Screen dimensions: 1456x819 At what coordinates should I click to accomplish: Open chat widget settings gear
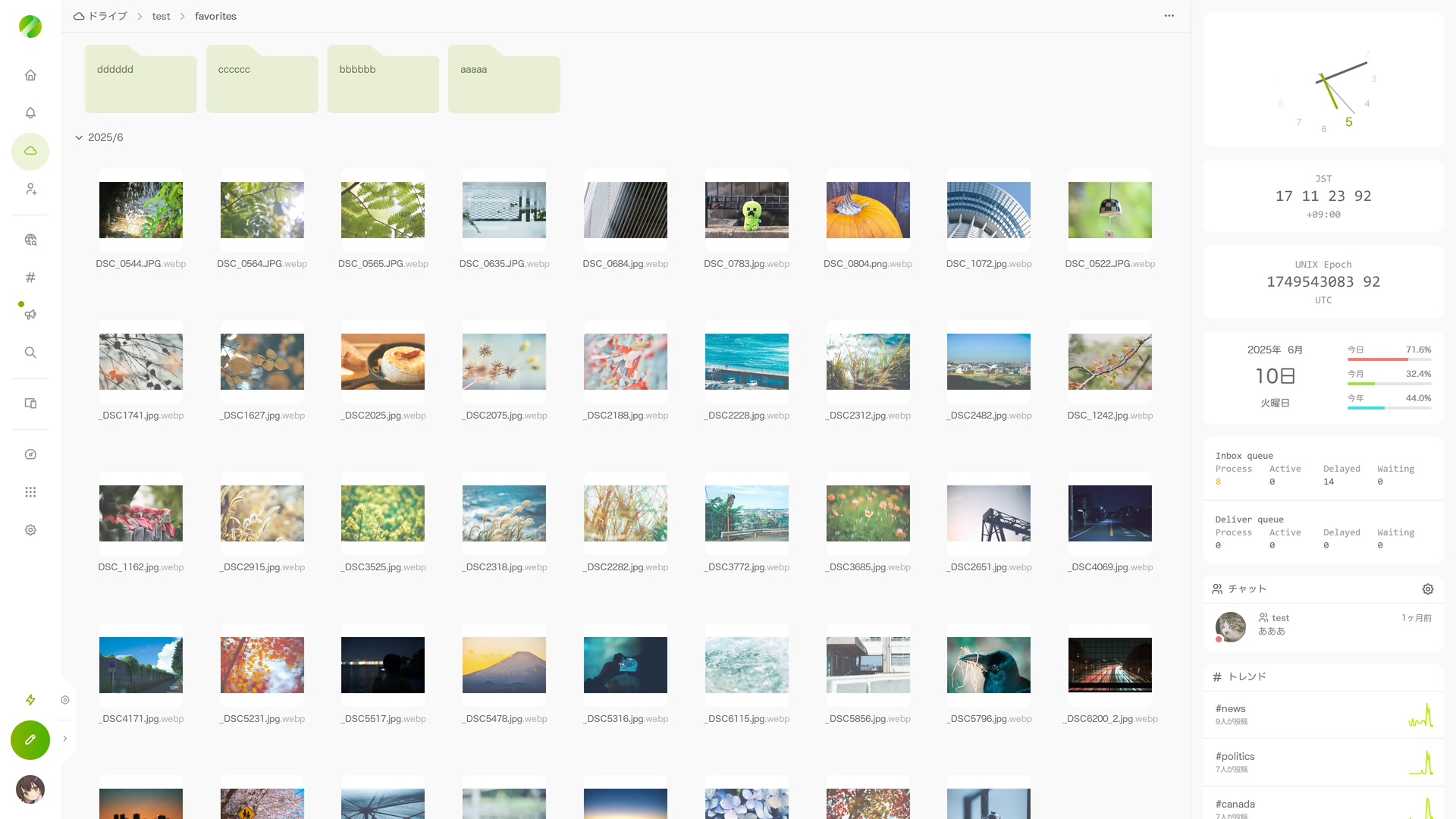(1428, 589)
